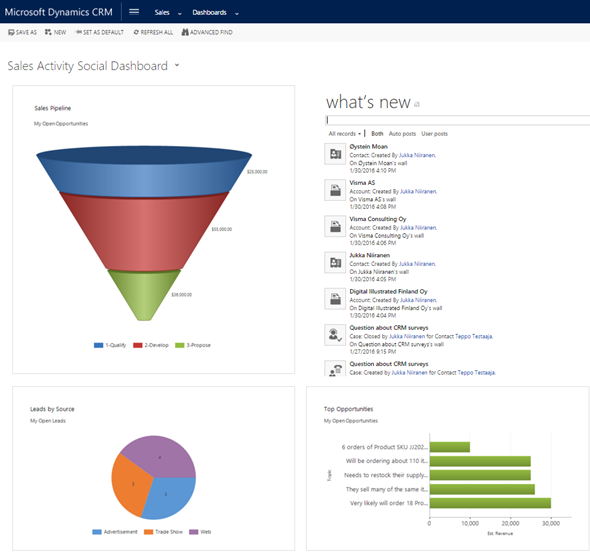The image size is (590, 552).
Task: Click Jukka Niiranen link in Øystein Moan post
Action: click(417, 155)
